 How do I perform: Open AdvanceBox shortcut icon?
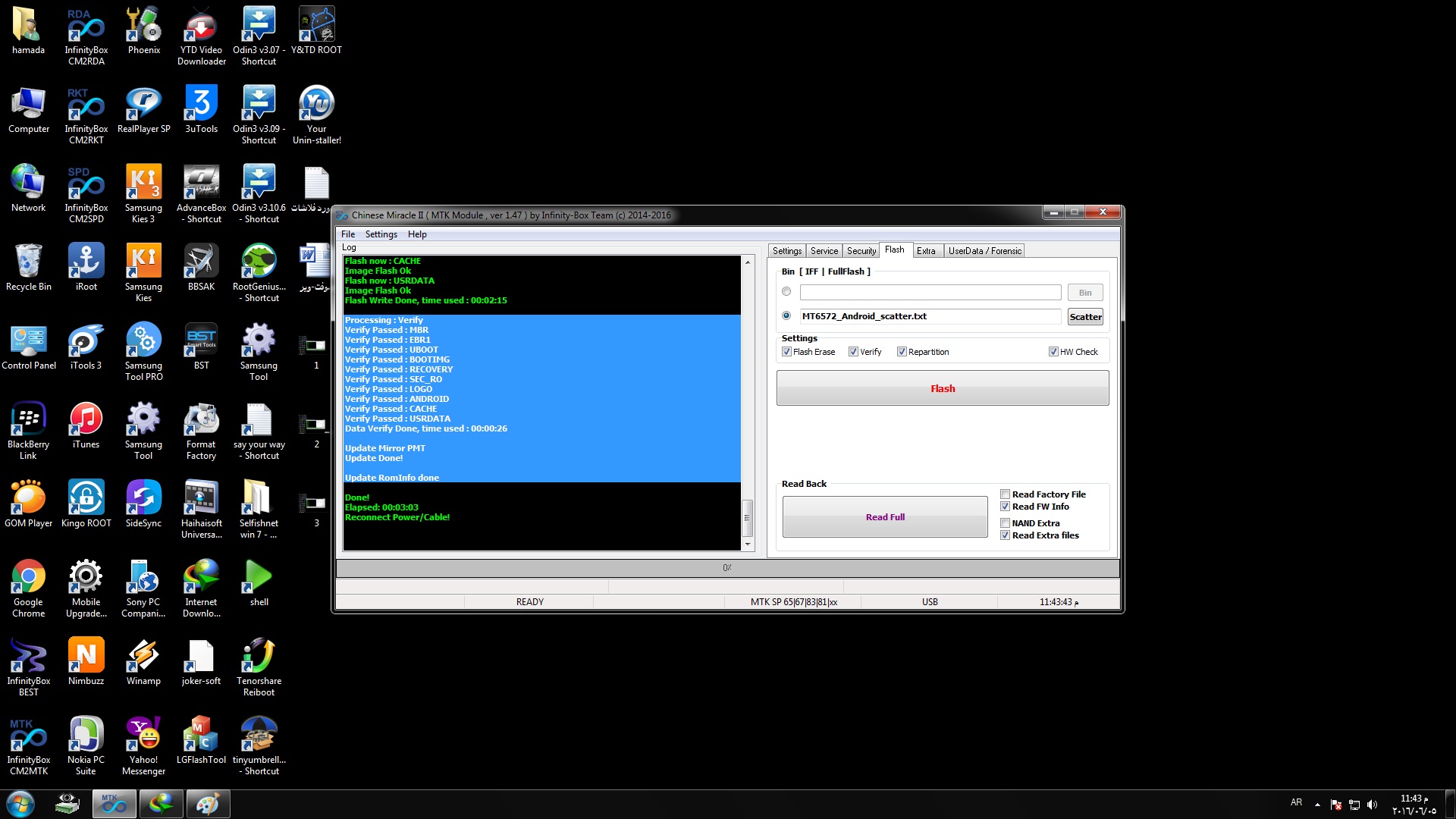(x=202, y=193)
